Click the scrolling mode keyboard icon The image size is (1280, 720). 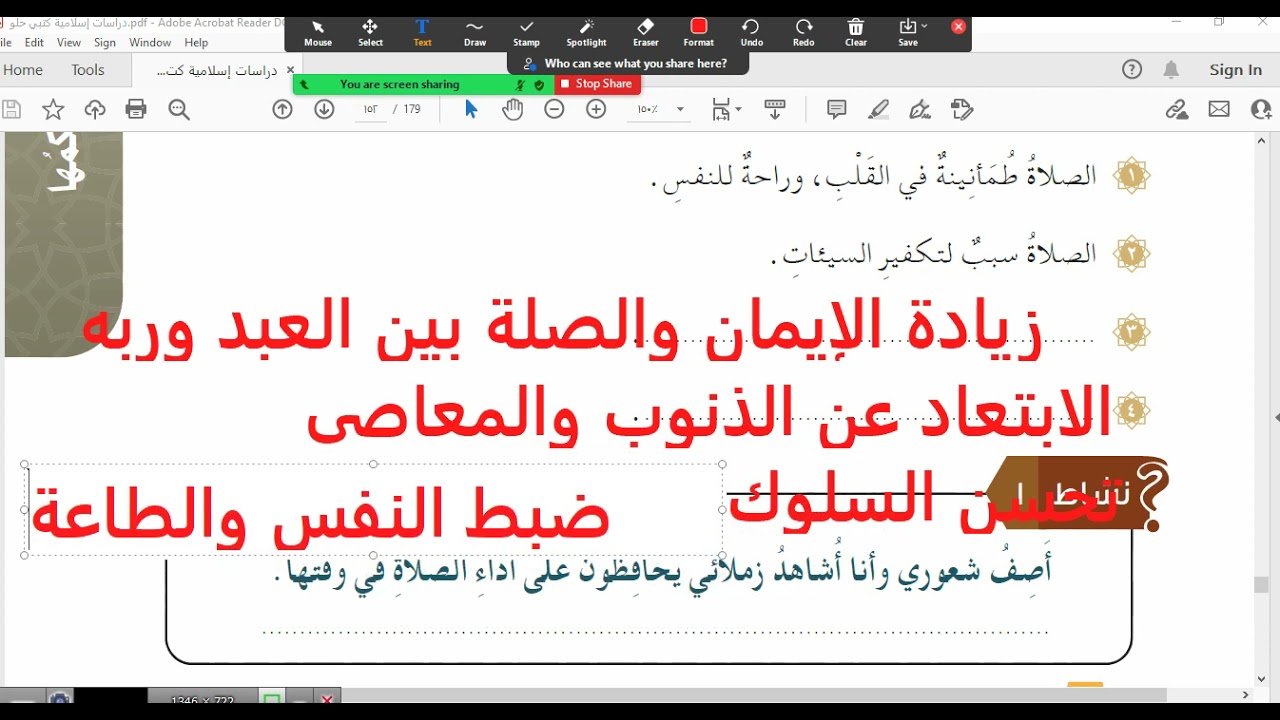(775, 109)
